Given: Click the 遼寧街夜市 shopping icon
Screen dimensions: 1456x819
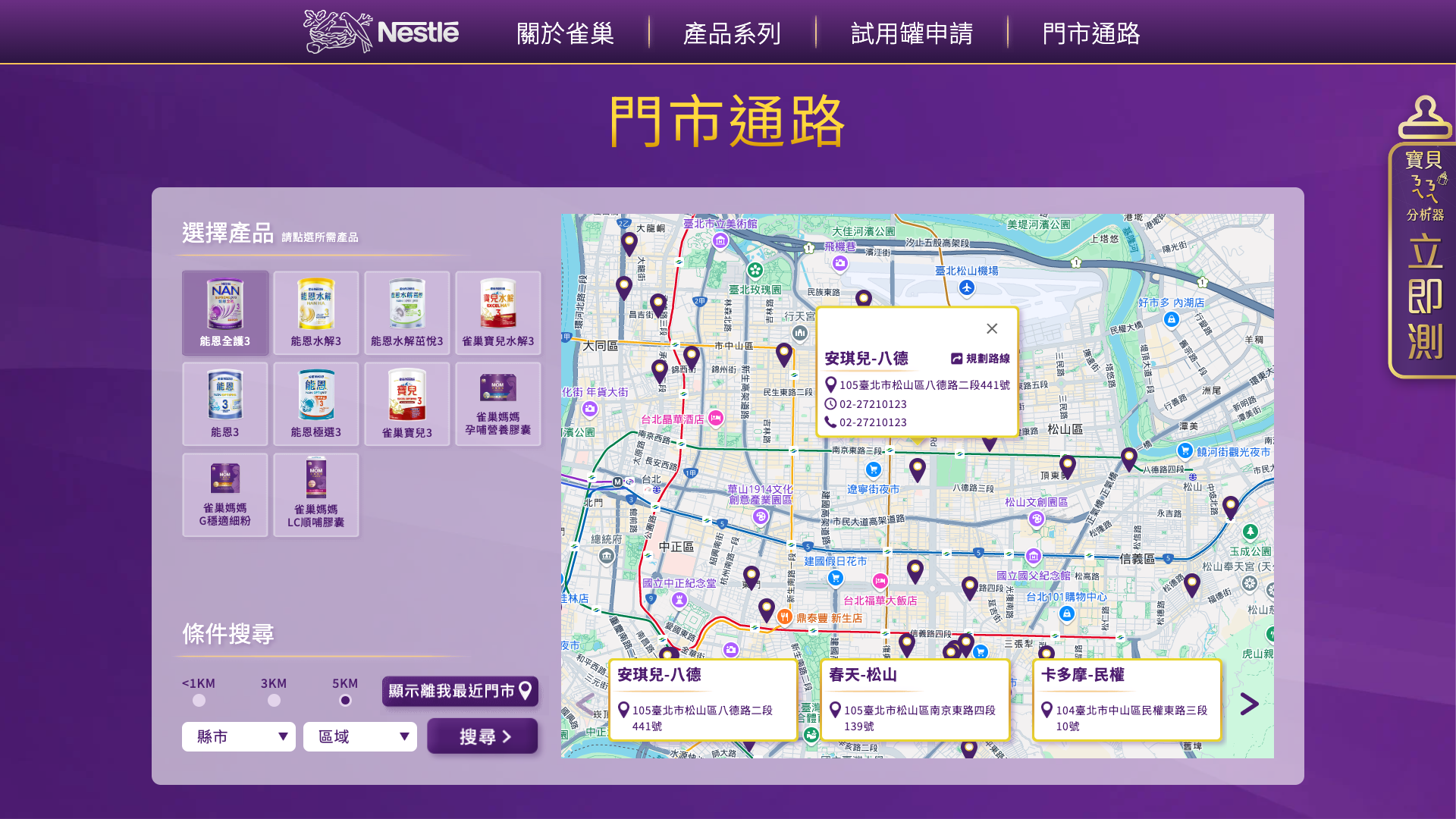Looking at the screenshot, I should click(874, 469).
